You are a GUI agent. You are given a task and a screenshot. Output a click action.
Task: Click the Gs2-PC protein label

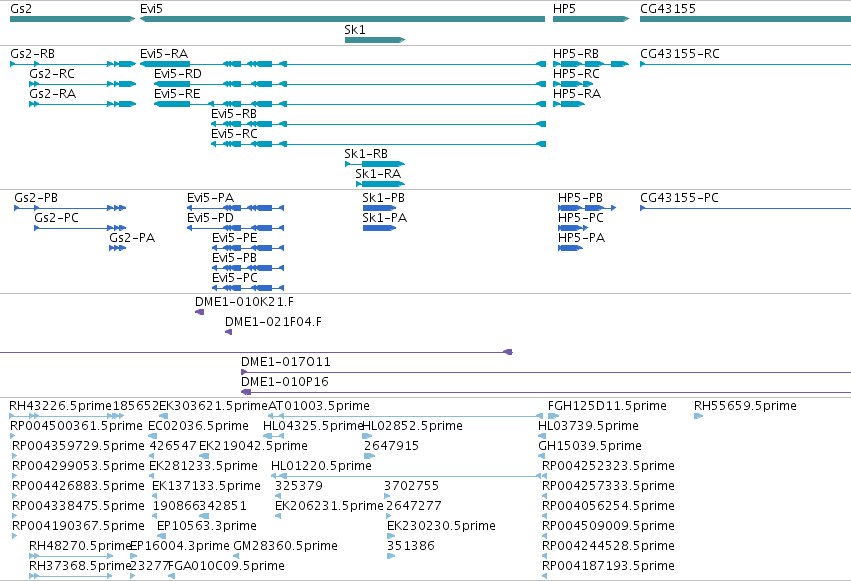pos(56,219)
